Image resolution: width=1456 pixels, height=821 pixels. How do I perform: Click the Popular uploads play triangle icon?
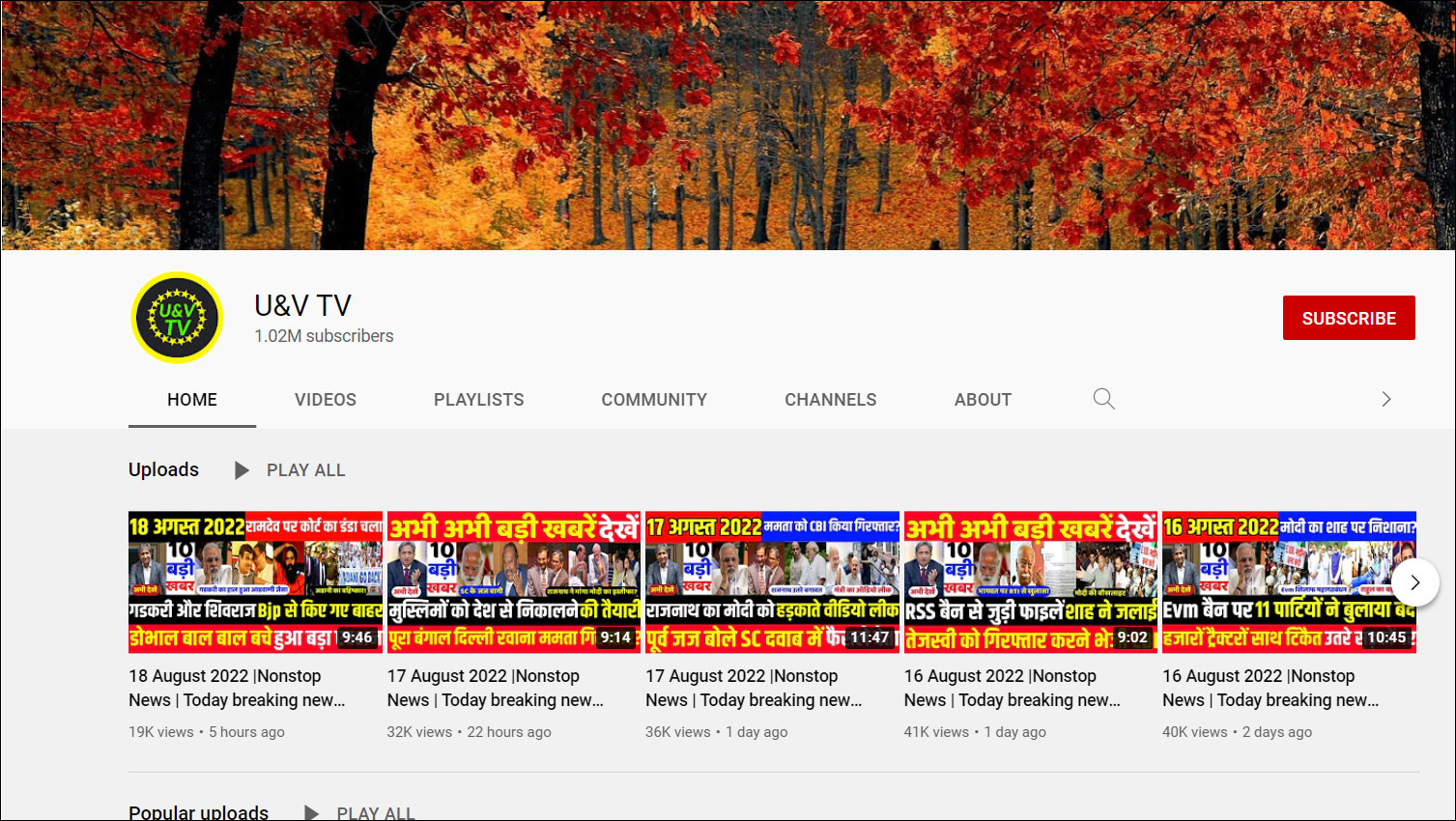pos(311,812)
